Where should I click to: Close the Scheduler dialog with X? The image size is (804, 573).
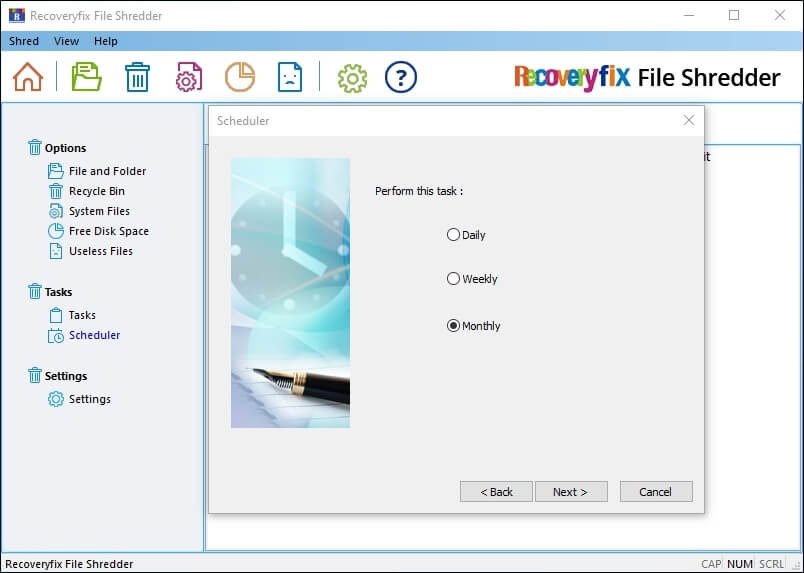click(688, 121)
